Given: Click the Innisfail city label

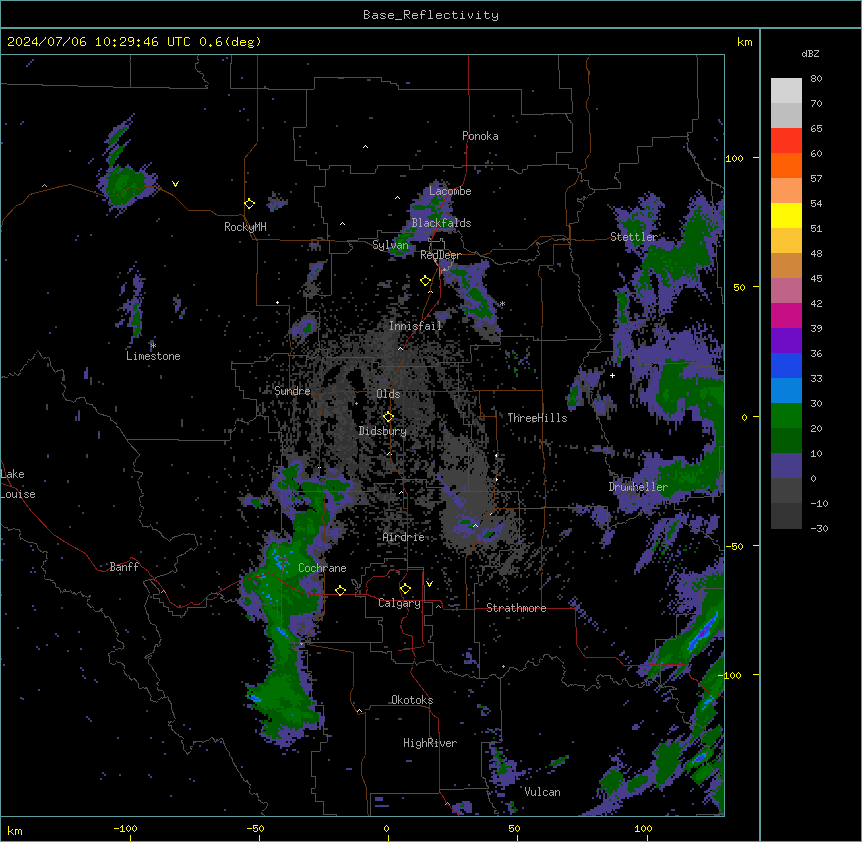Looking at the screenshot, I should click(415, 326).
